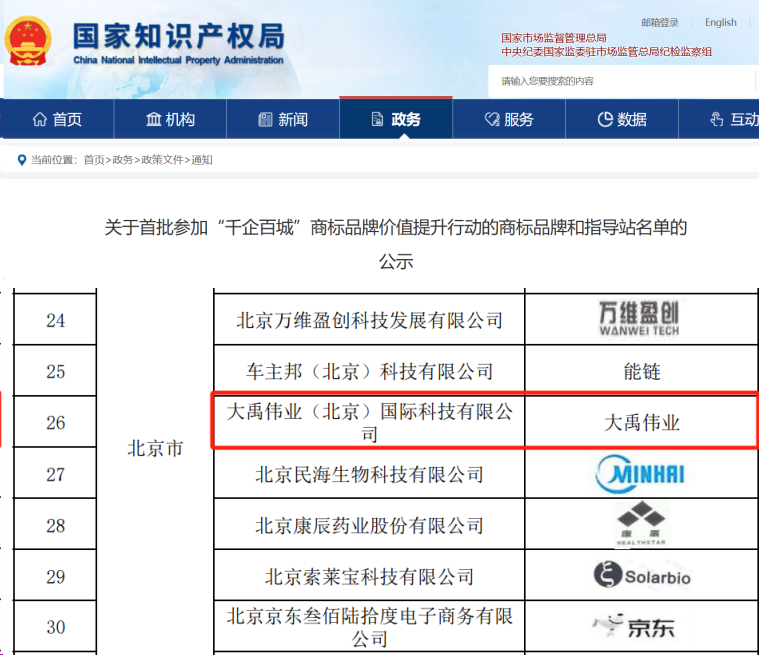Image resolution: width=759 pixels, height=655 pixels.
Task: Click the services heart icon
Action: (492, 119)
